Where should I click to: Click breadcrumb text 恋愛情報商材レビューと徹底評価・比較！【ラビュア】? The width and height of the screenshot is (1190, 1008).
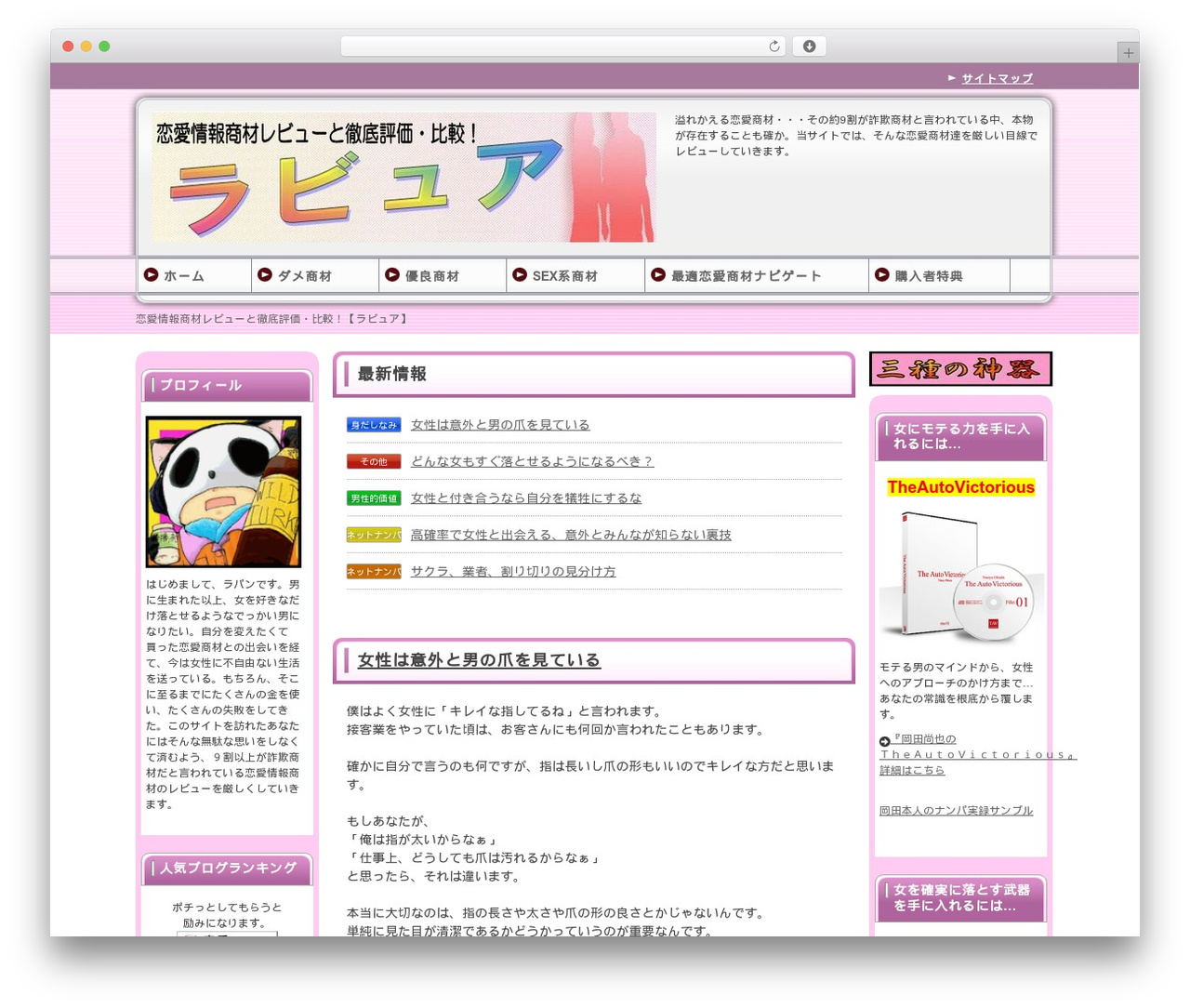[272, 319]
